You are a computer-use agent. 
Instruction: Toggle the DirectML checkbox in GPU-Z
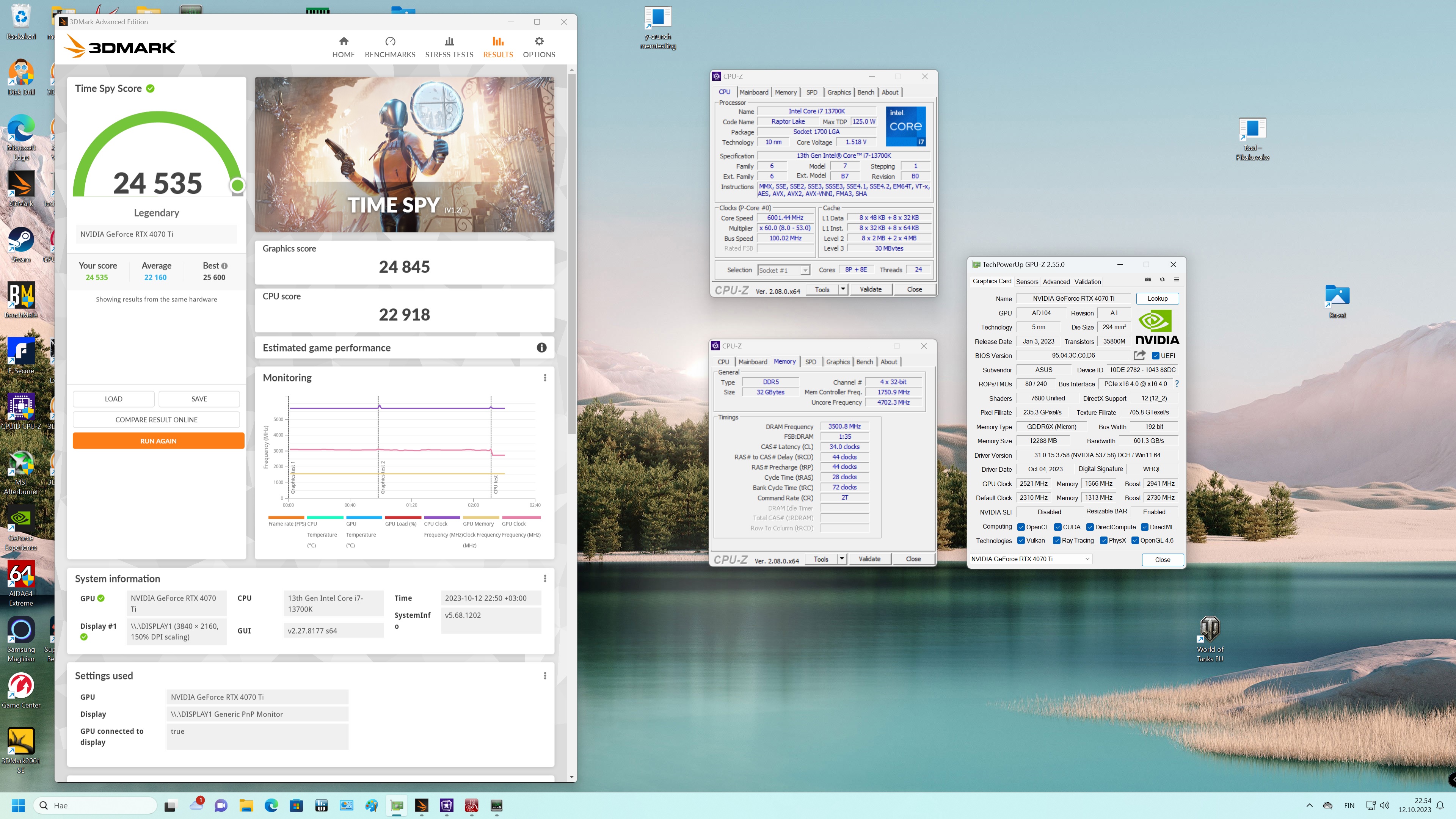point(1145,527)
